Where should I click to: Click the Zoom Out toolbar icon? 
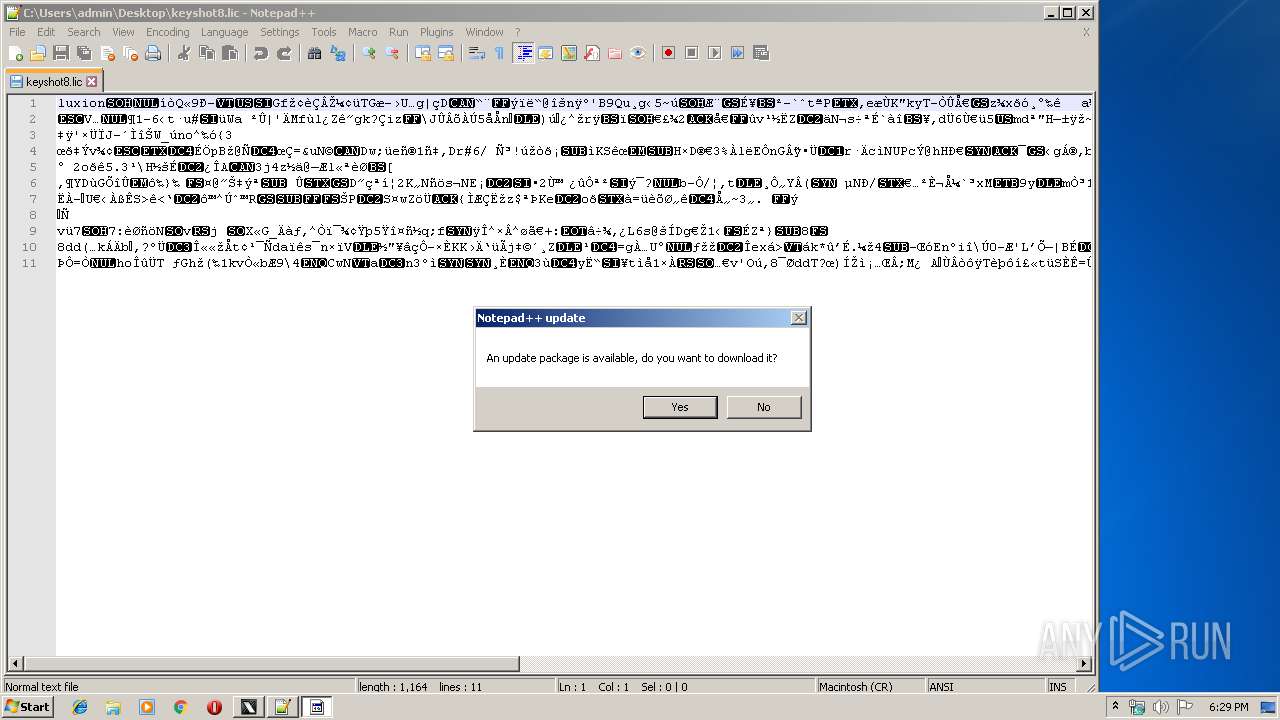392,53
